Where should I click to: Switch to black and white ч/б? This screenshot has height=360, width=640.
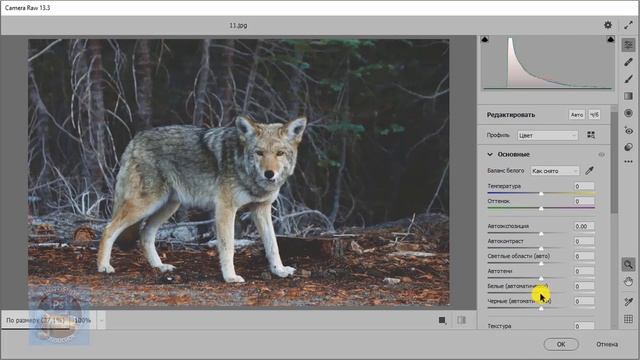(x=594, y=115)
